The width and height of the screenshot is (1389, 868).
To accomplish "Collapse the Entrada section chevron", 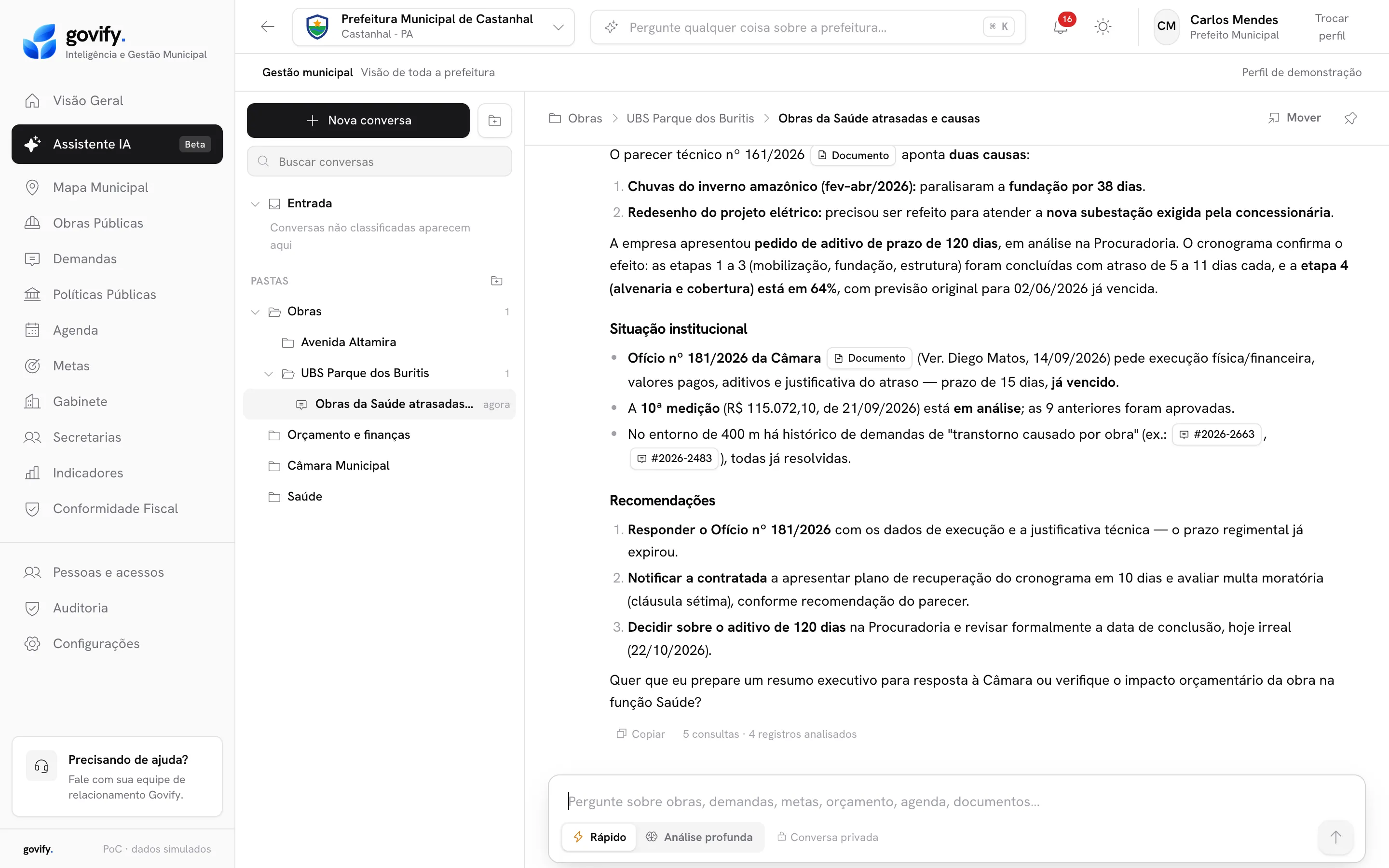I will click(256, 204).
